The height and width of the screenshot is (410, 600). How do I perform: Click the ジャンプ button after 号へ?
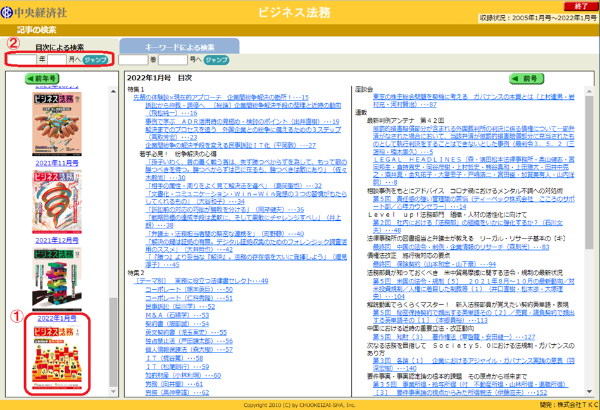[216, 60]
